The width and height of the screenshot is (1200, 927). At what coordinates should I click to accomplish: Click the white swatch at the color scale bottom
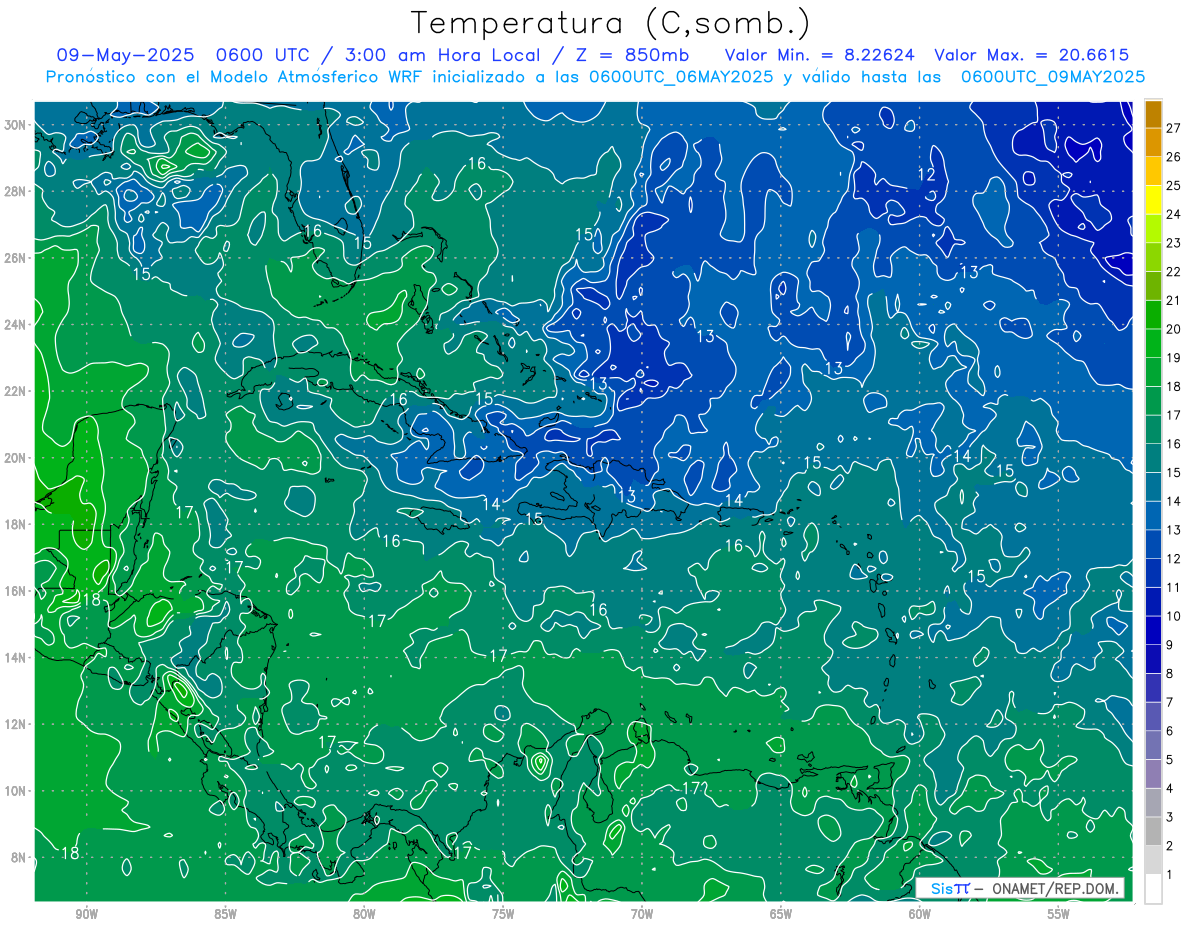click(x=1153, y=889)
